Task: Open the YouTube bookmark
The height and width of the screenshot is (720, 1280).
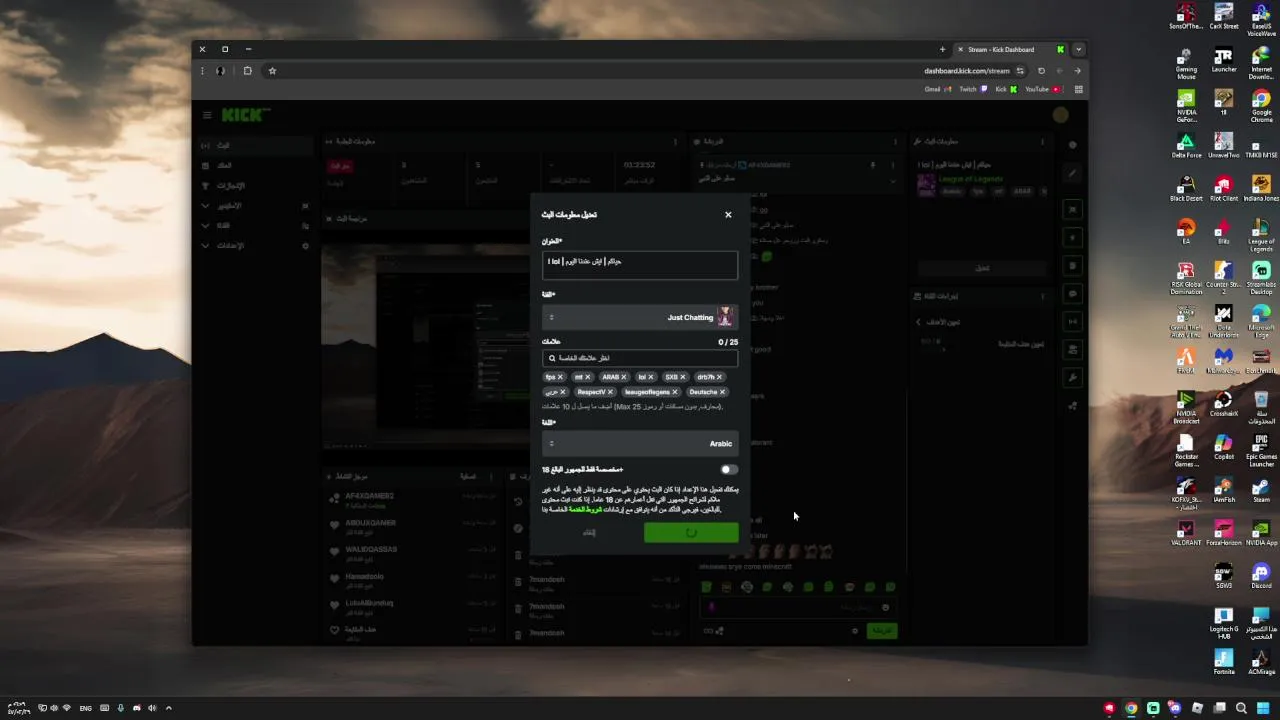Action: click(1042, 89)
